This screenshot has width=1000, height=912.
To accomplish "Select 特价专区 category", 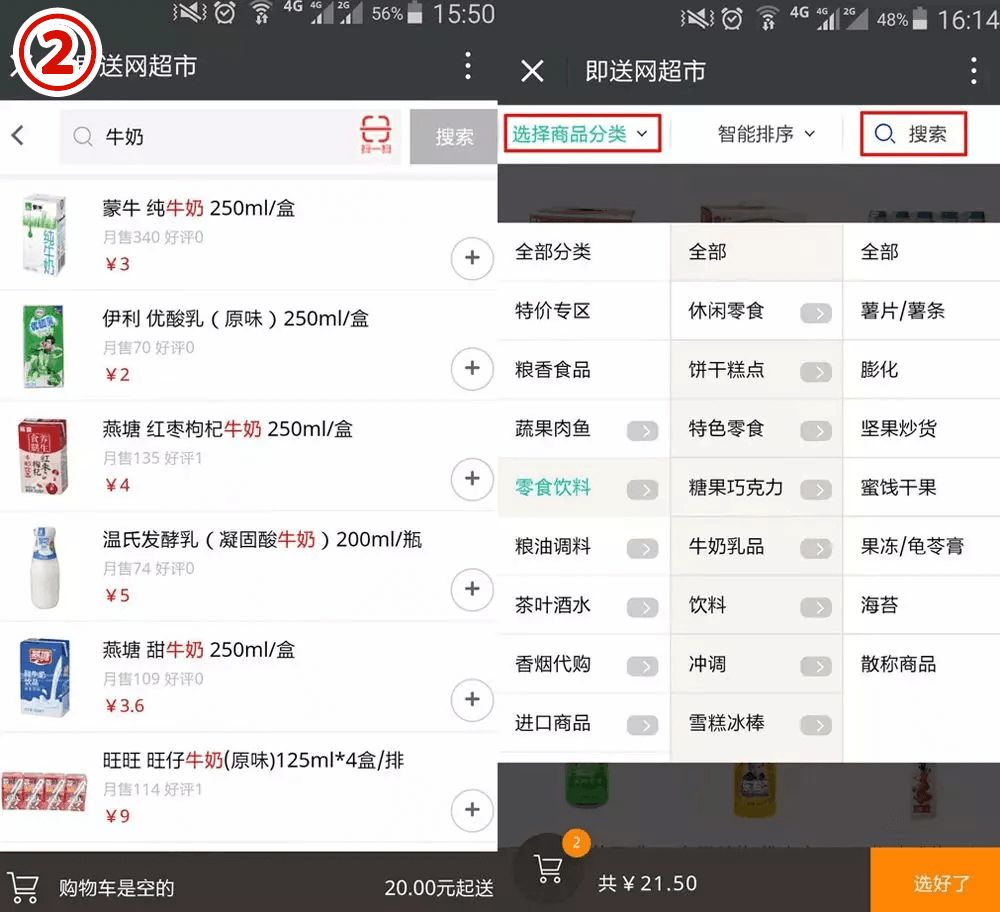I will click(584, 311).
